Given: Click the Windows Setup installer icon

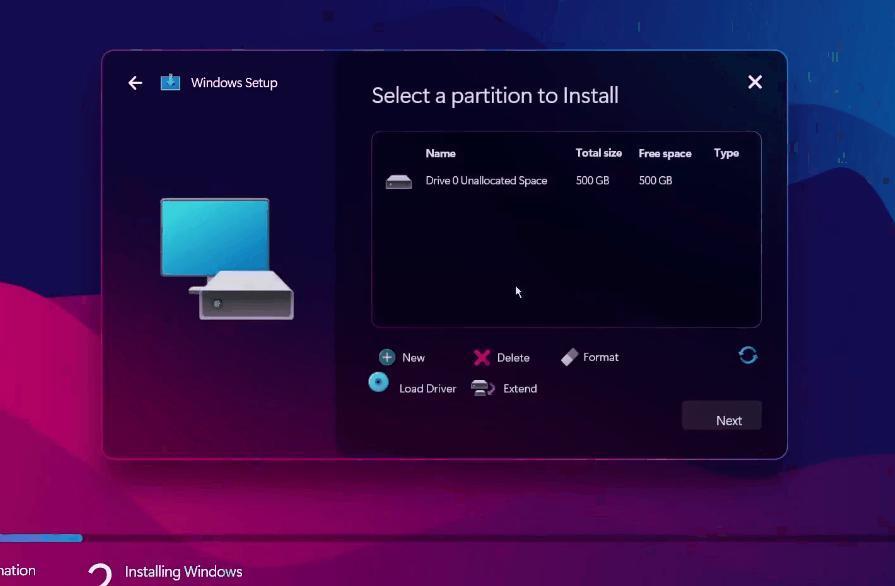Looking at the screenshot, I should coord(170,83).
